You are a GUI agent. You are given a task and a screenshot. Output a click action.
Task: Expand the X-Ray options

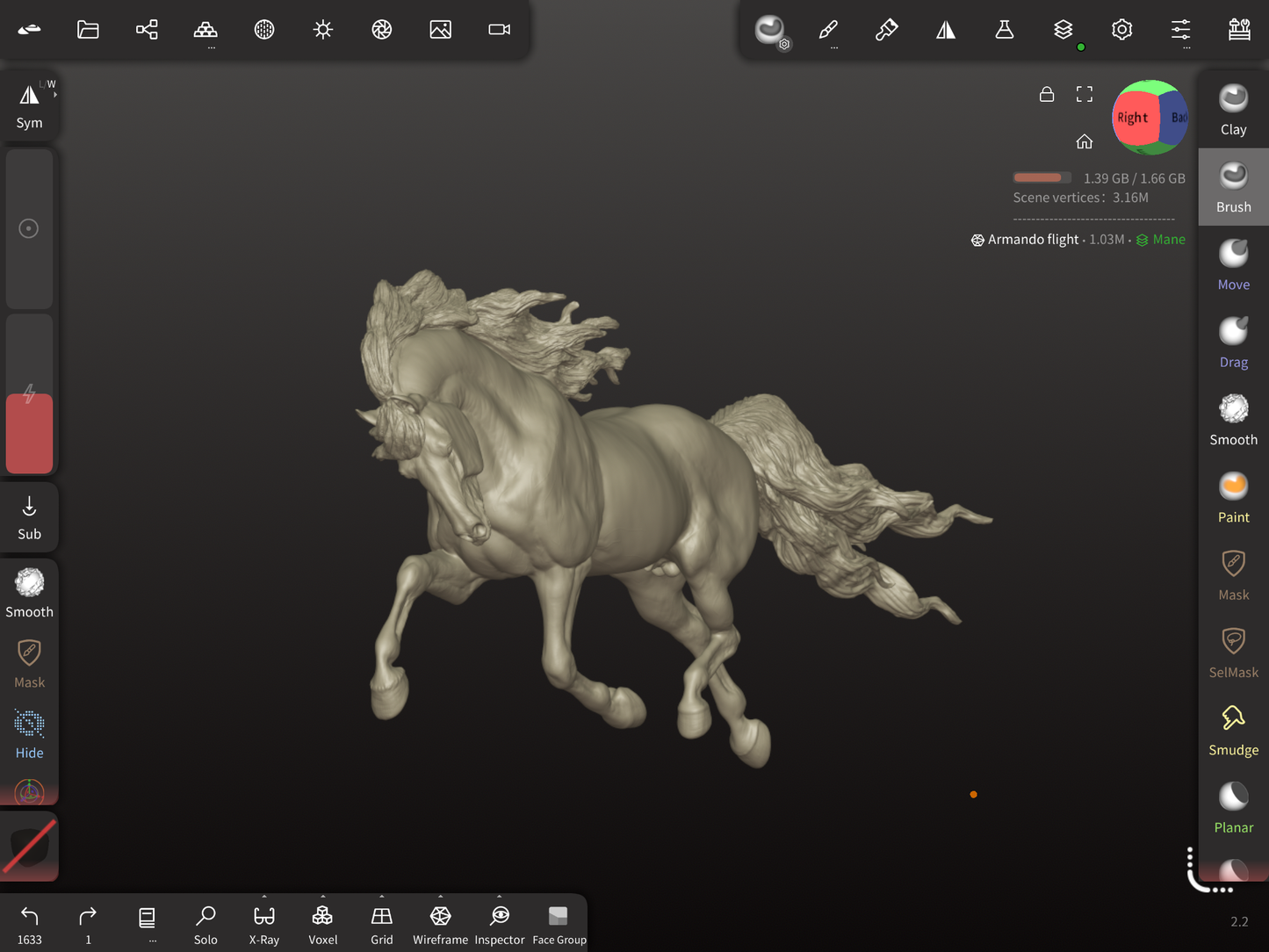[264, 898]
